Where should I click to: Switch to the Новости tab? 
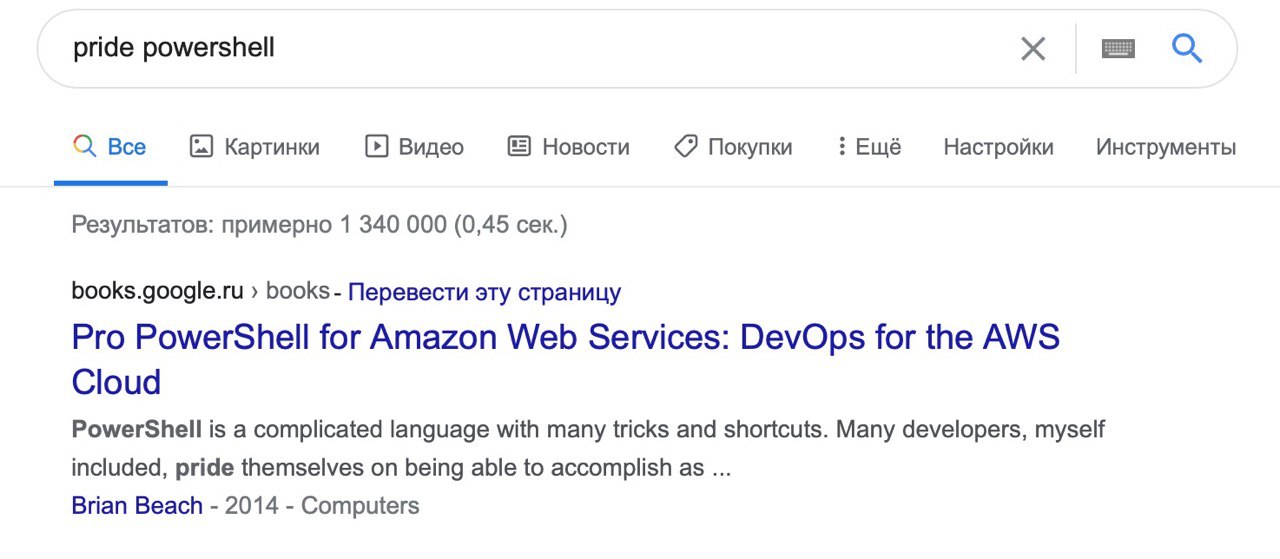tap(568, 147)
